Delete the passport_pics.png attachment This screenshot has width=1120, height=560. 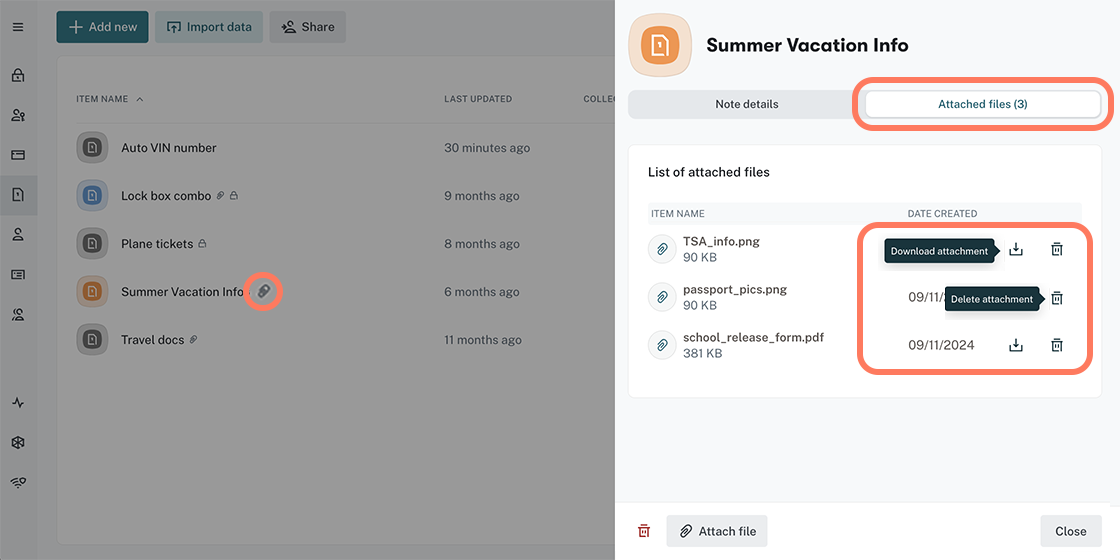(1057, 298)
